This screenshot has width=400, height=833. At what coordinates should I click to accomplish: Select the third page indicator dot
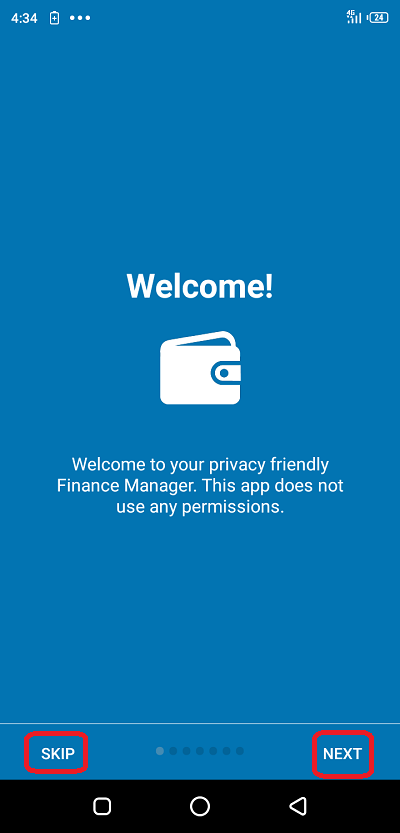point(186,751)
